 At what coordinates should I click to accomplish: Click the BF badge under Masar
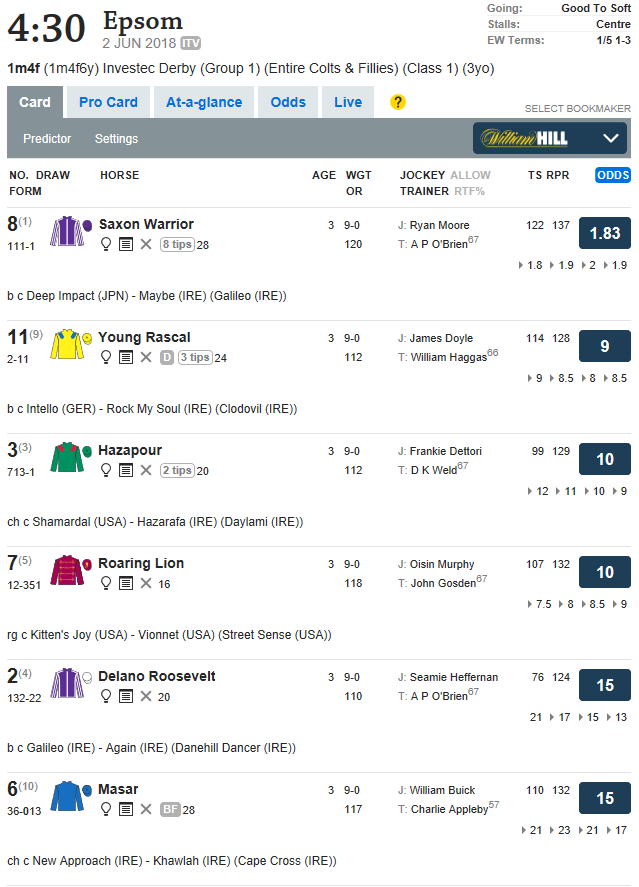(x=170, y=810)
